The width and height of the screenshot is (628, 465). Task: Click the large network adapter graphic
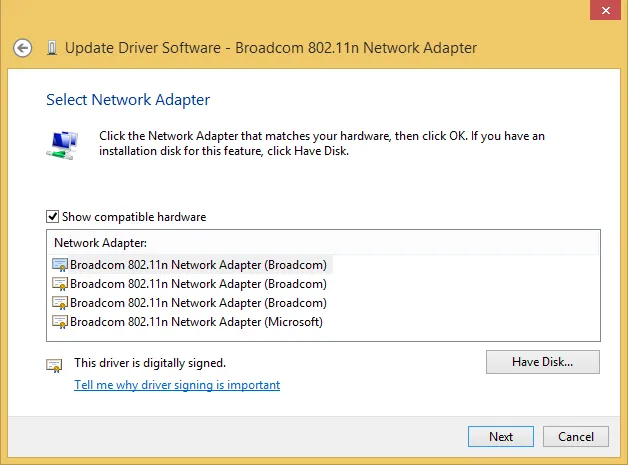pos(61,142)
